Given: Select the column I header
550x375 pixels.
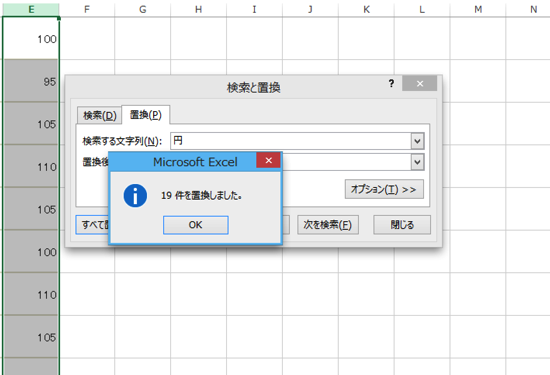Looking at the screenshot, I should click(x=254, y=9).
